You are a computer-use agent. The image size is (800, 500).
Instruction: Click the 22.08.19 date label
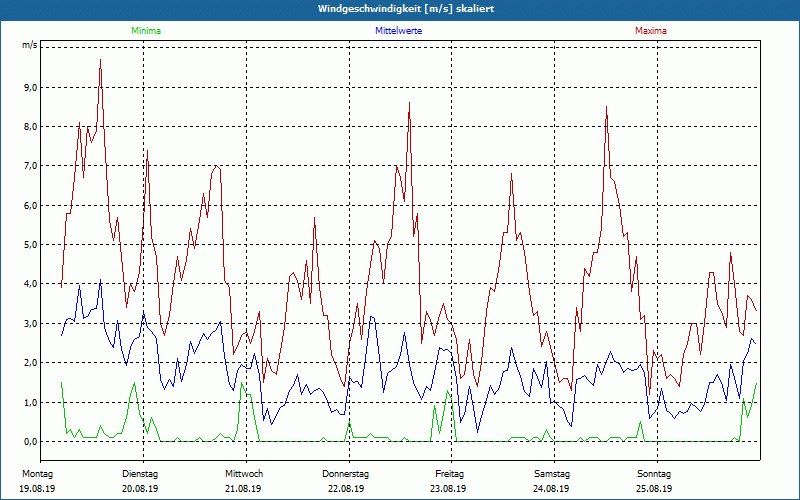(x=346, y=489)
